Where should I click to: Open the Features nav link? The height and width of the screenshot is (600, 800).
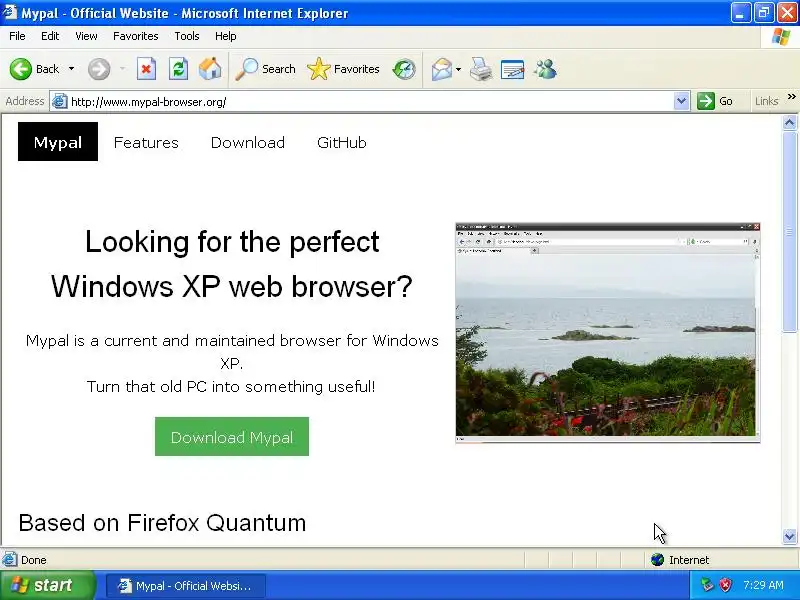(146, 142)
